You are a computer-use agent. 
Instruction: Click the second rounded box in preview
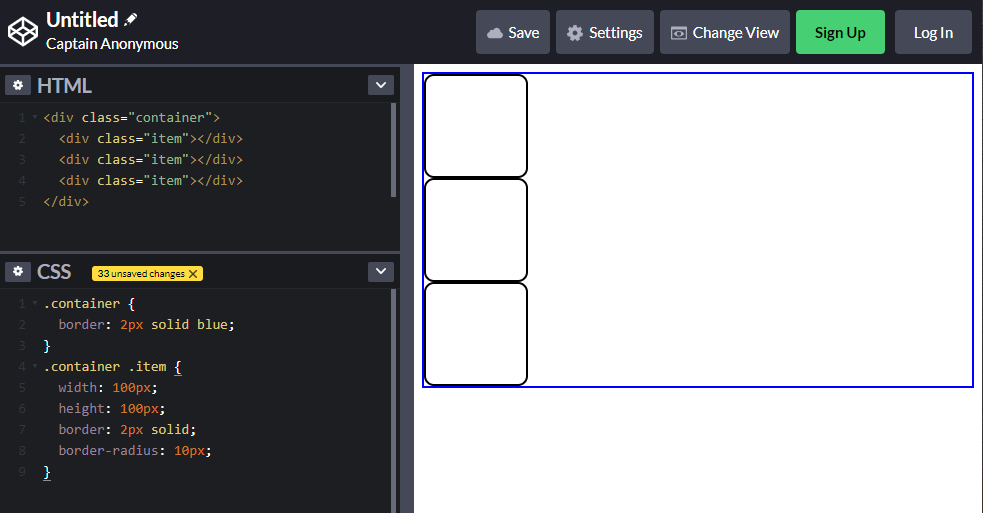476,230
